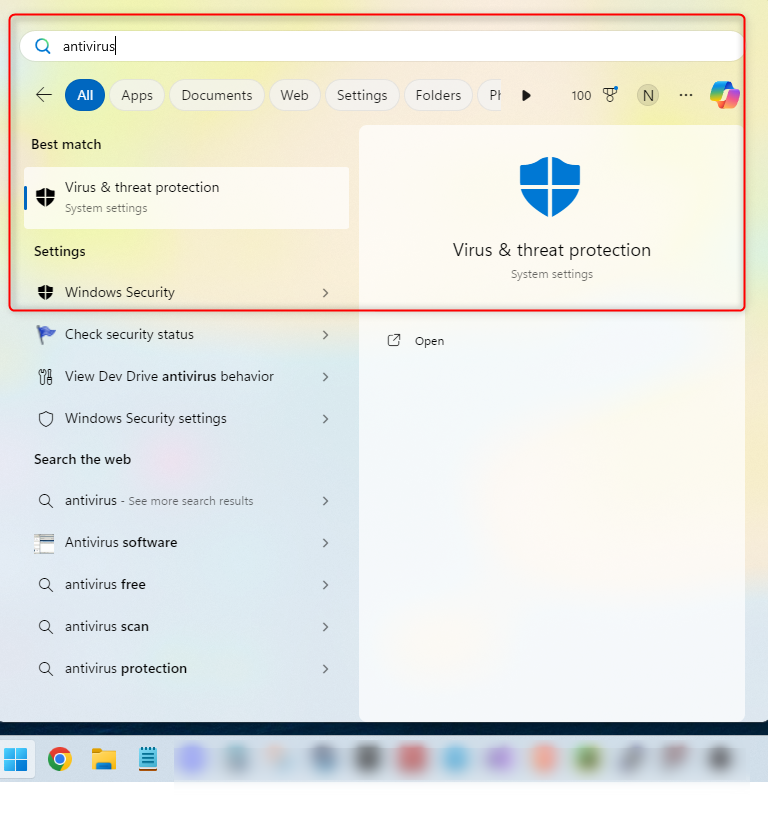Switch to the Settings filter tab
Image resolution: width=768 pixels, height=836 pixels.
point(362,95)
